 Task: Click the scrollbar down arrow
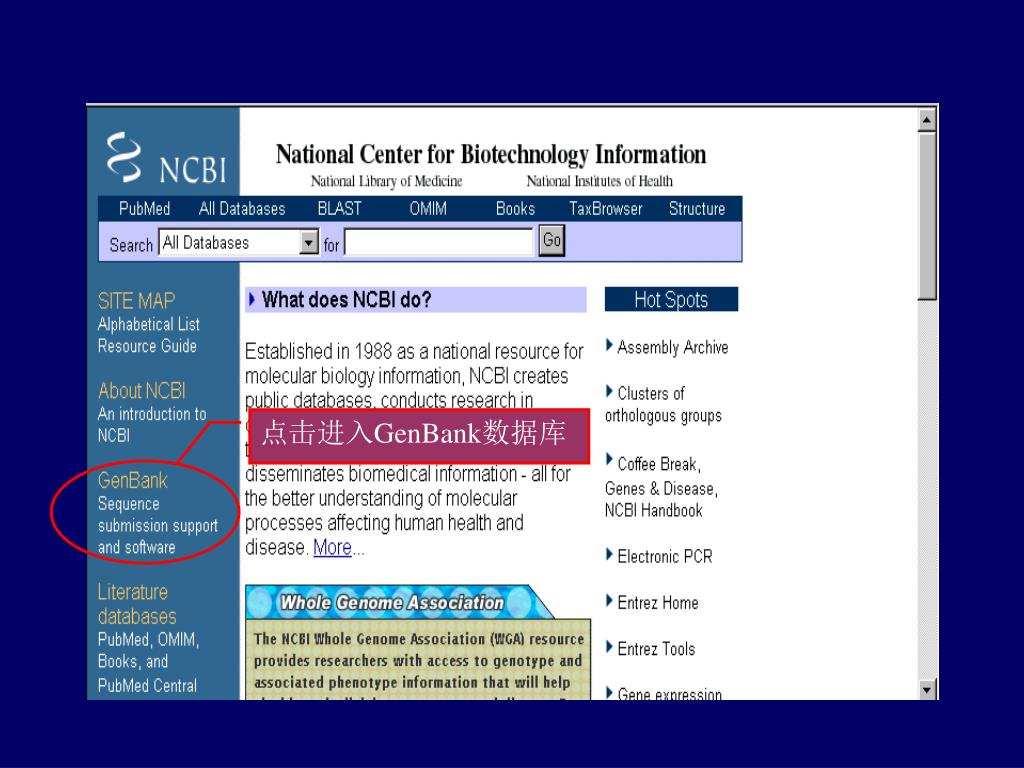click(927, 689)
